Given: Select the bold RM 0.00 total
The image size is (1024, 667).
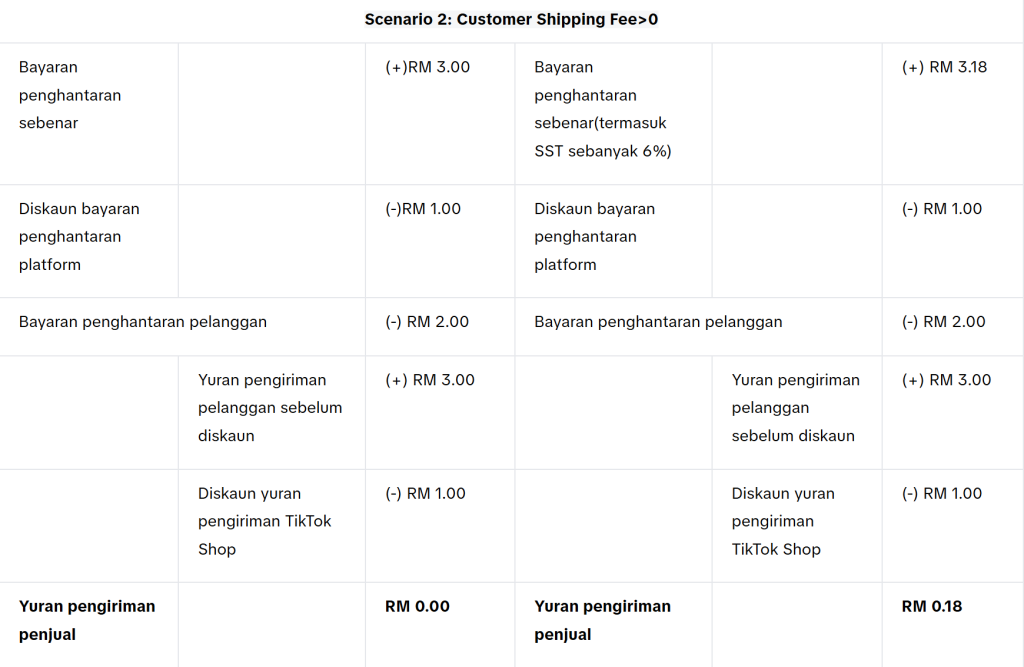Looking at the screenshot, I should [417, 607].
